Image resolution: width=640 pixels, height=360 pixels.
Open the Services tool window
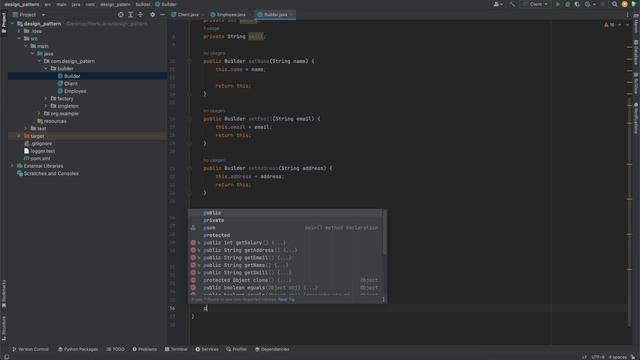click(207, 349)
